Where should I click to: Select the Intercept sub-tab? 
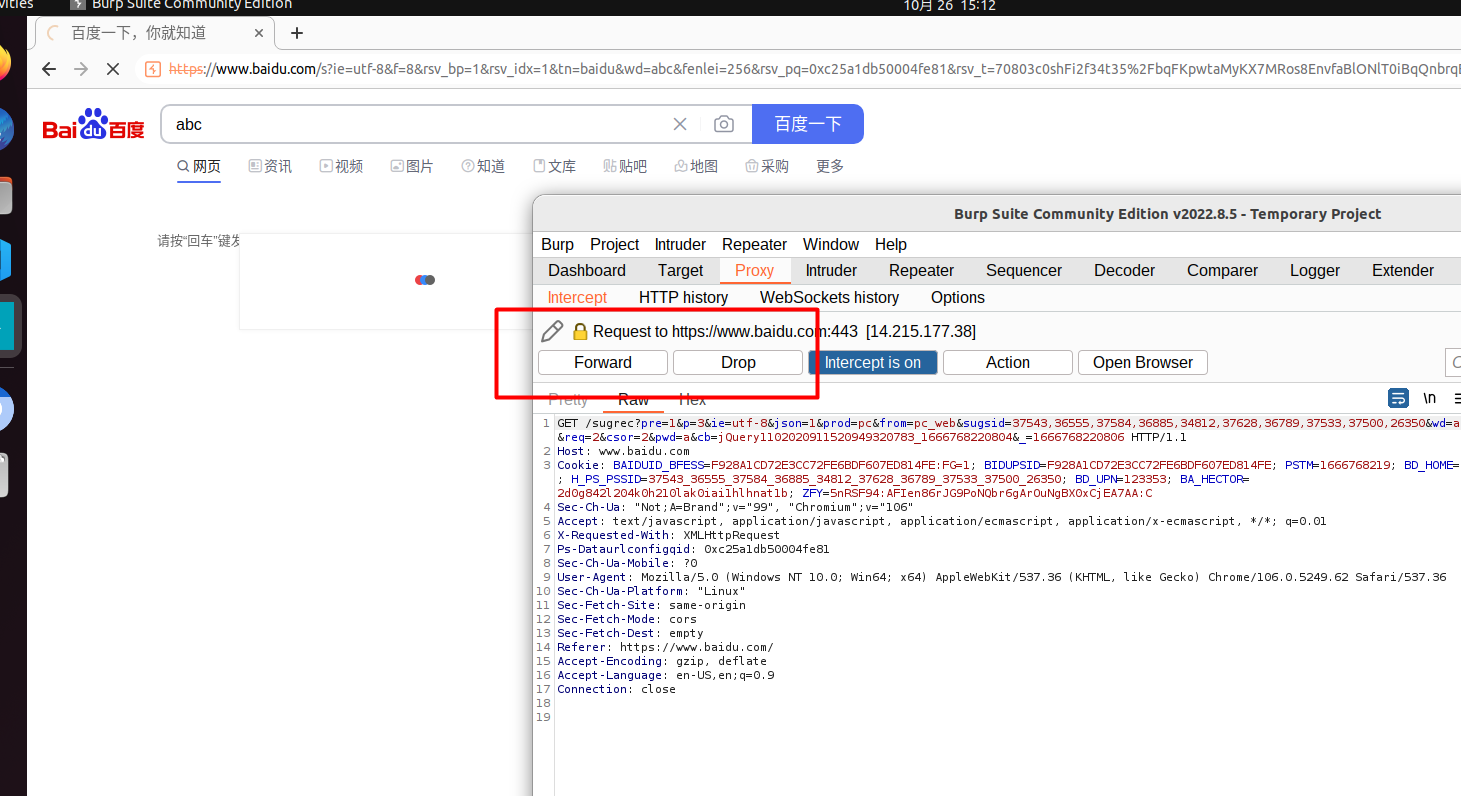pos(577,297)
